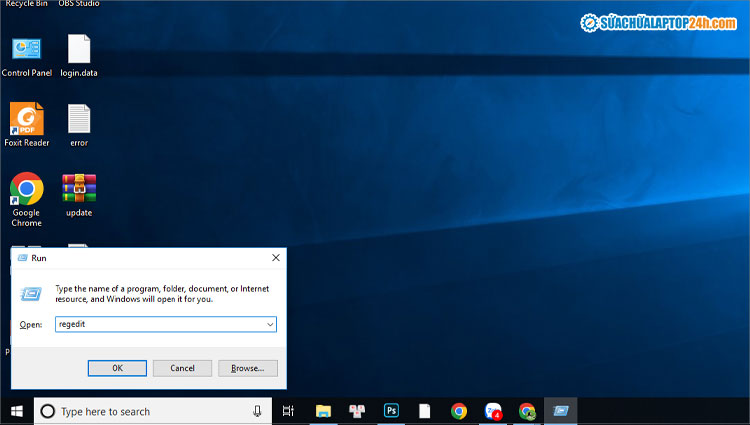Open File Explorer from the taskbar
Image resolution: width=750 pixels, height=425 pixels.
323,411
